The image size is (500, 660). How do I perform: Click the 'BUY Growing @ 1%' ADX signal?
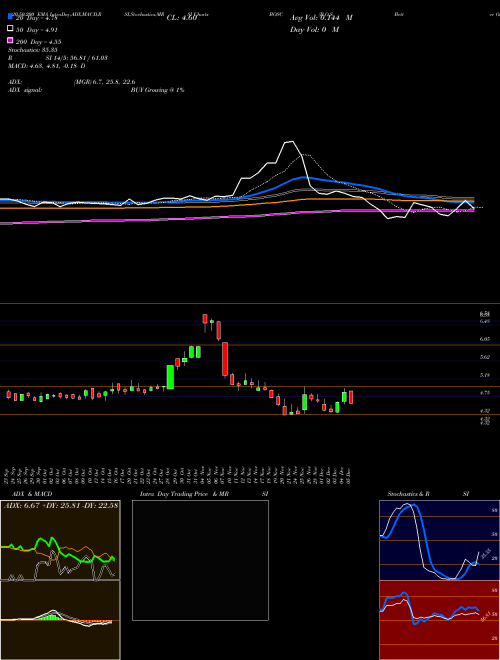coord(157,90)
